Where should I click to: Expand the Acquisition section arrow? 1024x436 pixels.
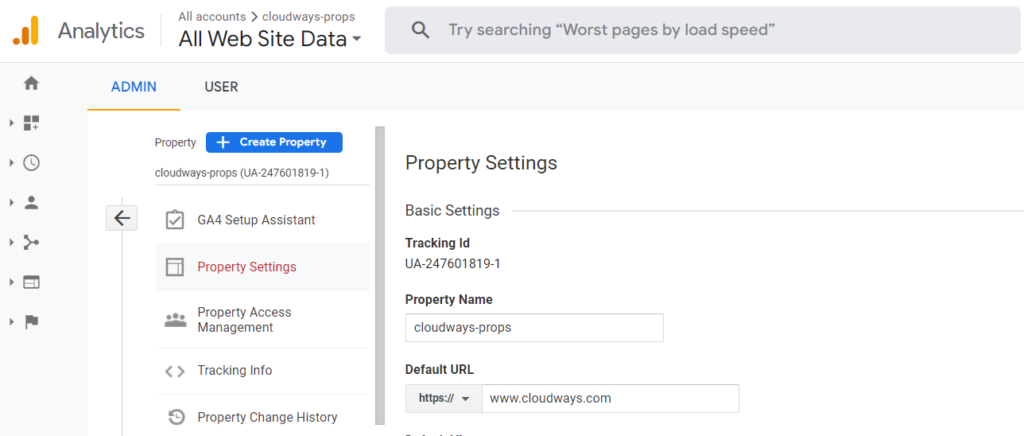pyautogui.click(x=11, y=242)
